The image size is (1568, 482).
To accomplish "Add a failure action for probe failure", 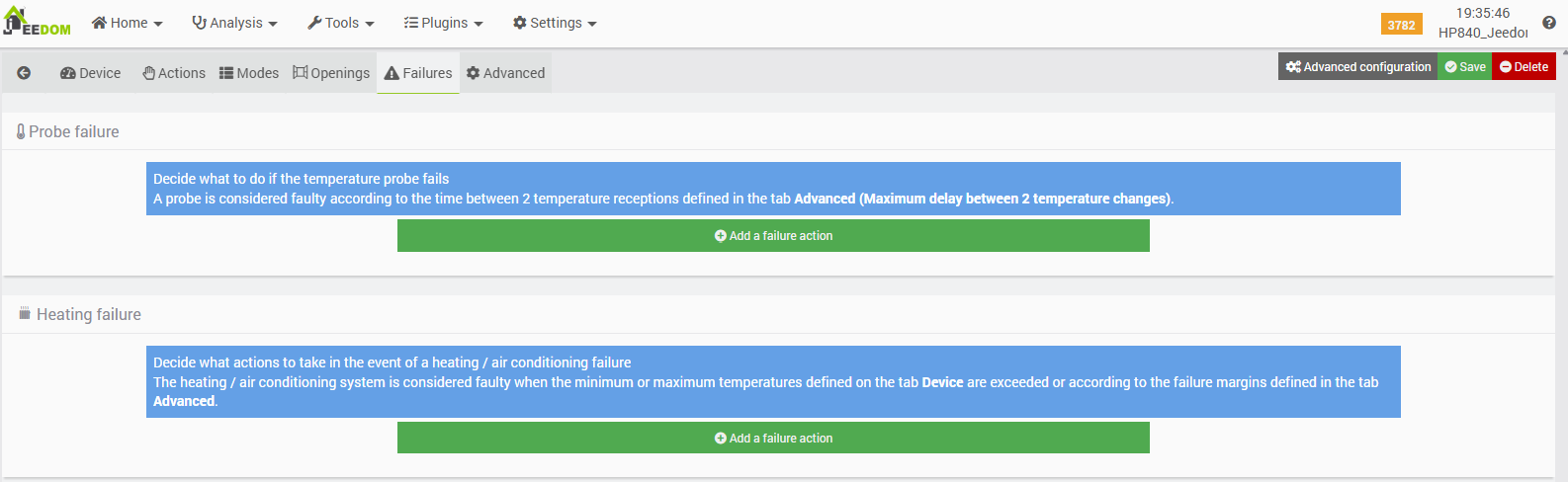I will click(x=773, y=236).
